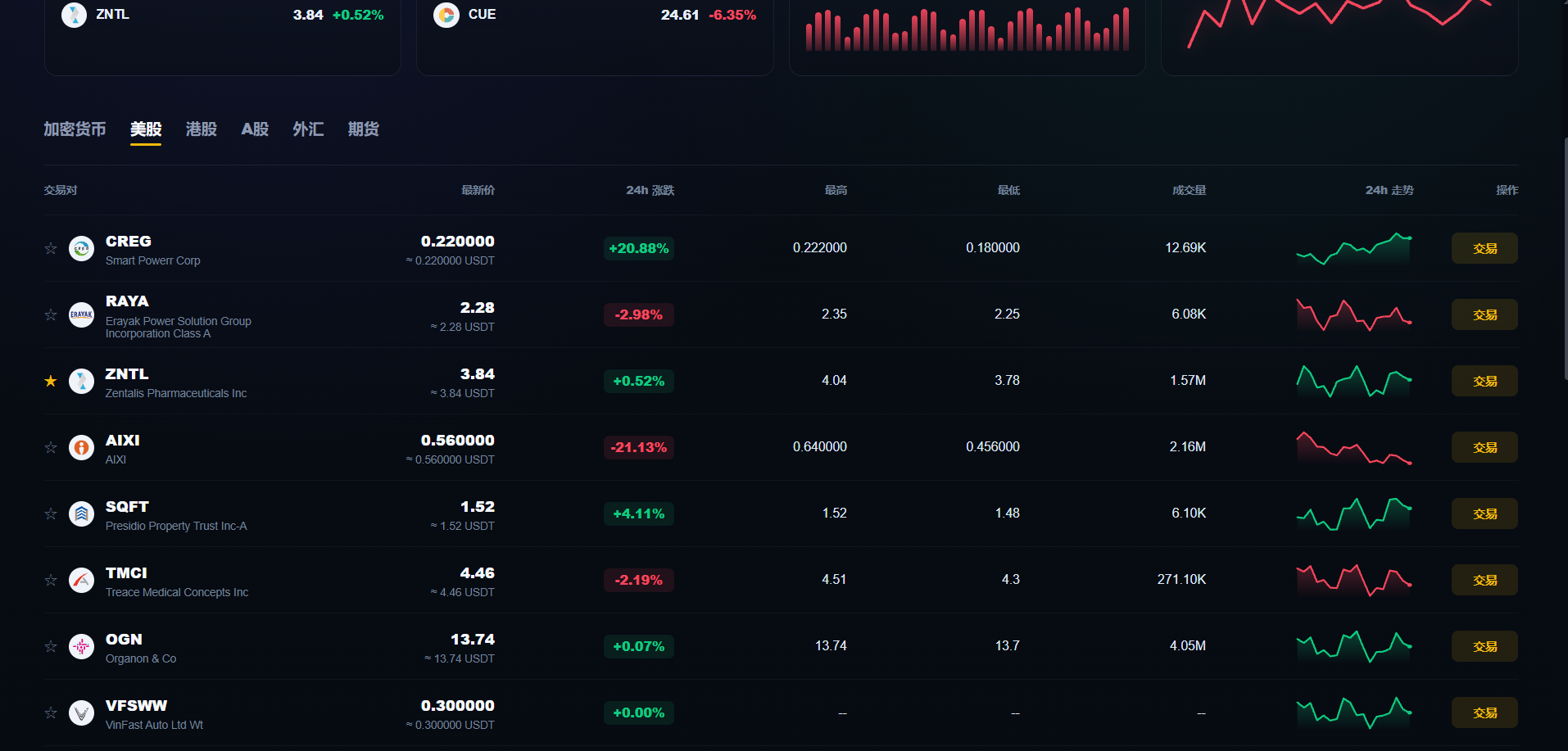Click the 最低 column header
Viewport: 1568px width, 751px height.
[x=1008, y=190]
